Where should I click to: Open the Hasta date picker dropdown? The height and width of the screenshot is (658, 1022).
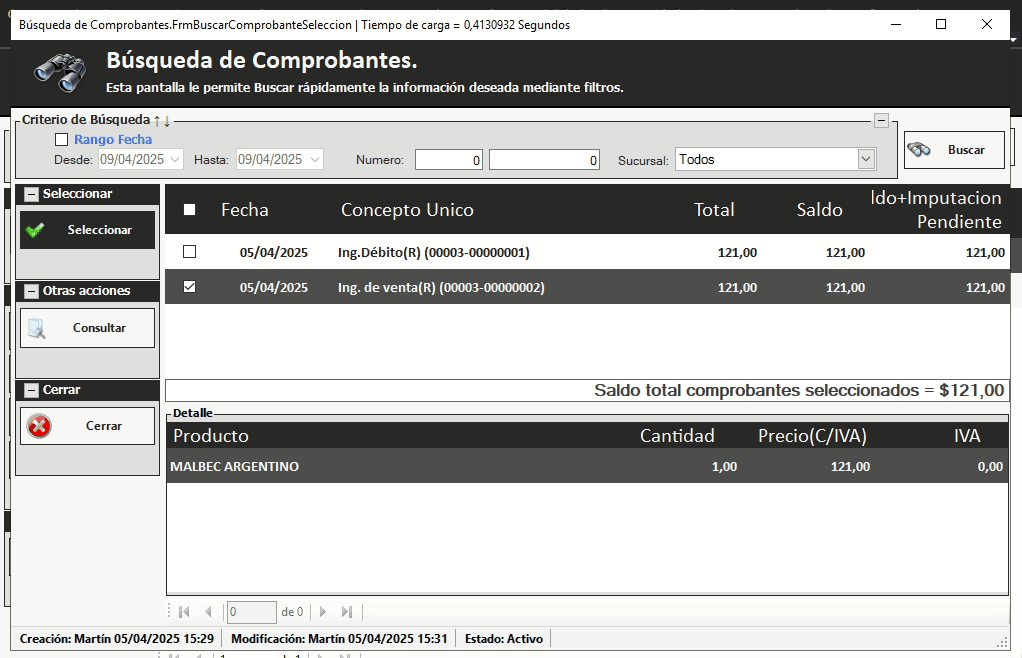coord(315,159)
